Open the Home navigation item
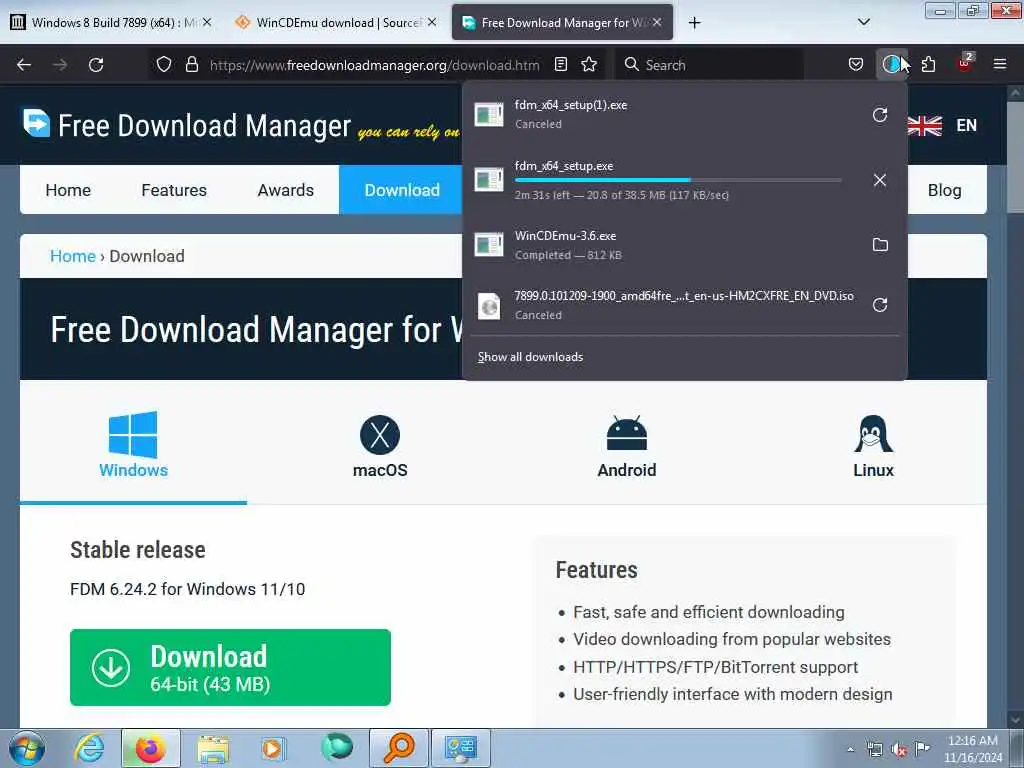 68,190
